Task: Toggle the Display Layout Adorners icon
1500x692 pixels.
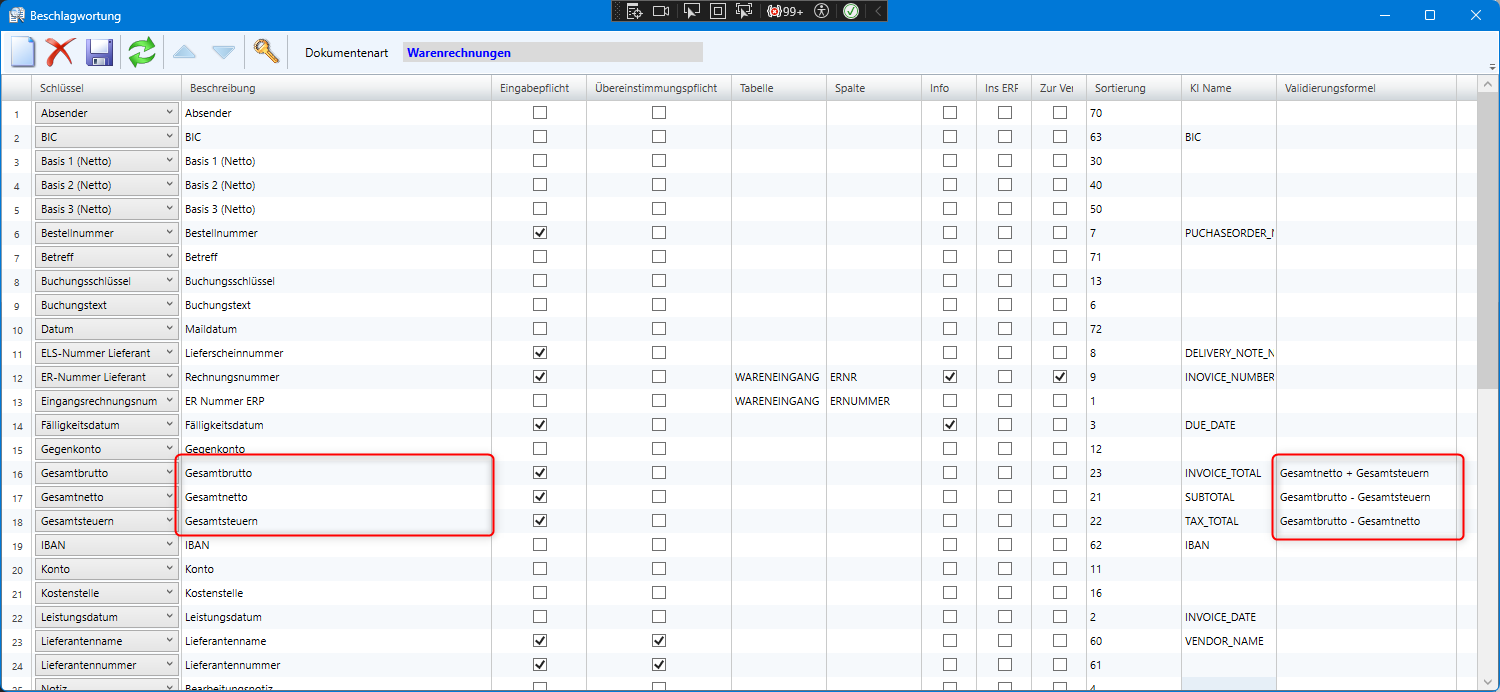Action: (717, 11)
